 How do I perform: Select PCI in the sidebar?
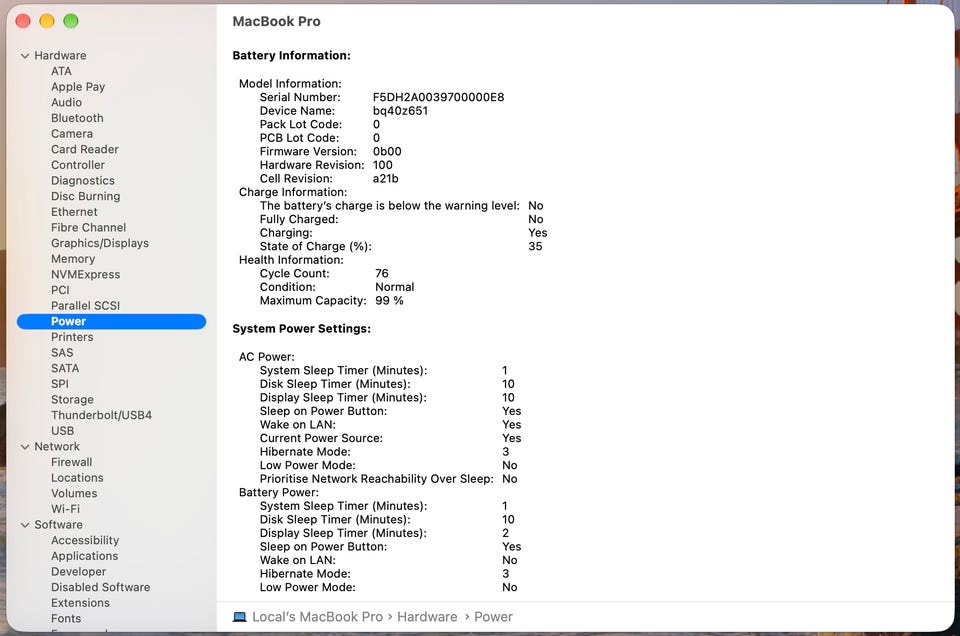pos(60,290)
